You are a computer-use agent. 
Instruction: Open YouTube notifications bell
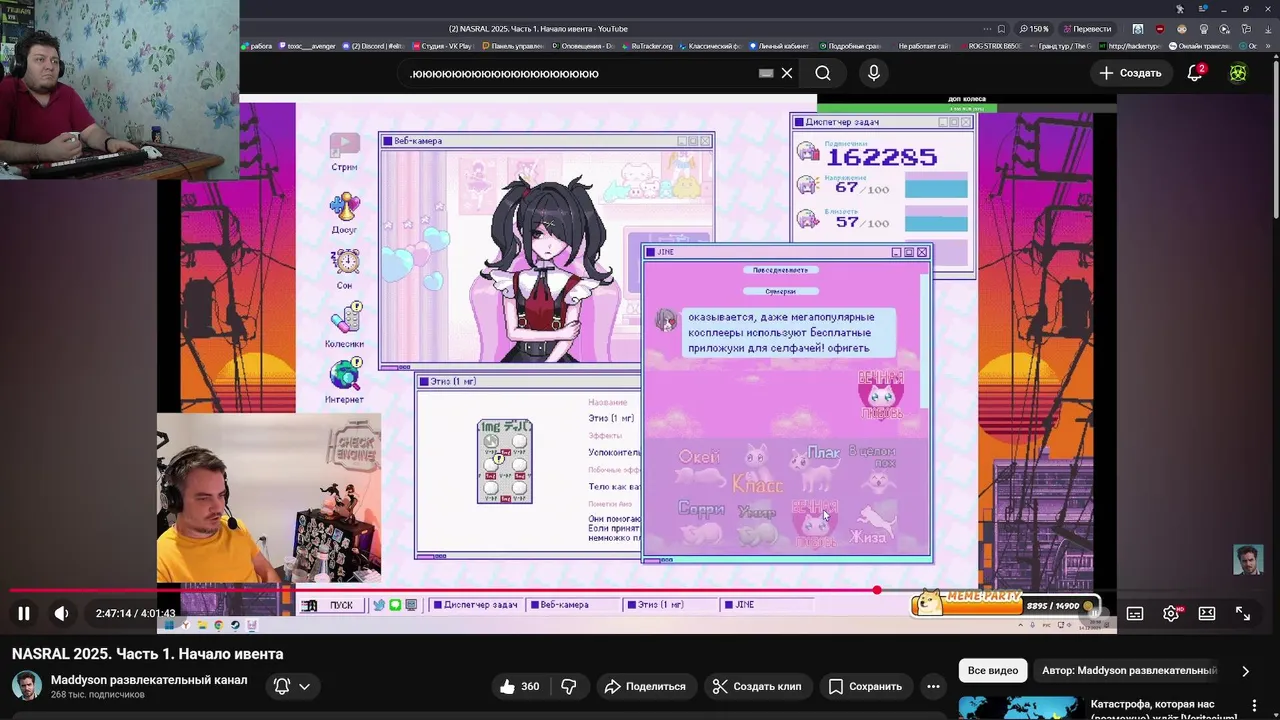click(x=1194, y=73)
